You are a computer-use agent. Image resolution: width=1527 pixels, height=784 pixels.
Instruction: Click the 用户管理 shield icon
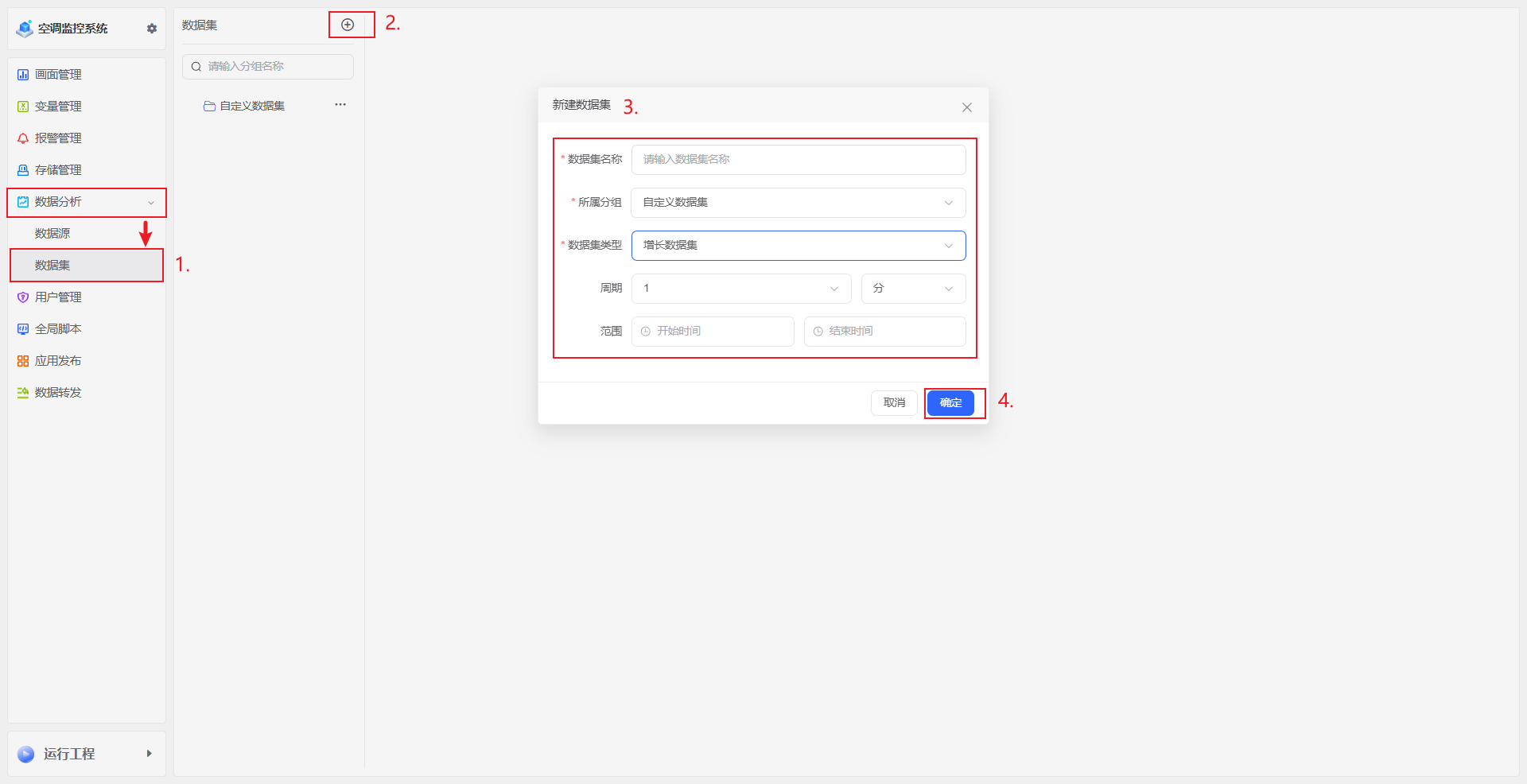(23, 297)
